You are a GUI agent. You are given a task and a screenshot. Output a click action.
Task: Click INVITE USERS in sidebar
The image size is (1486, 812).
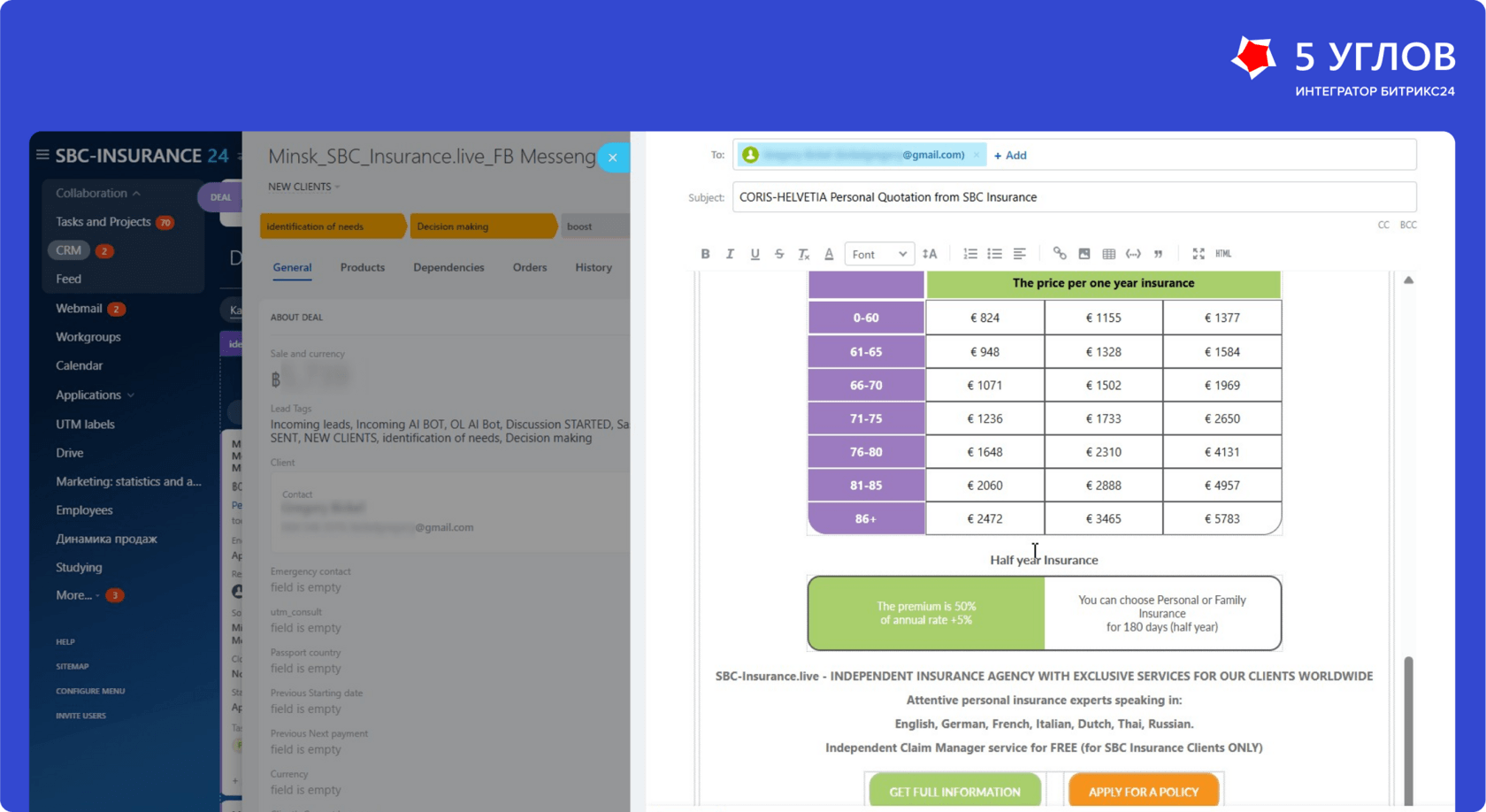pyautogui.click(x=80, y=716)
